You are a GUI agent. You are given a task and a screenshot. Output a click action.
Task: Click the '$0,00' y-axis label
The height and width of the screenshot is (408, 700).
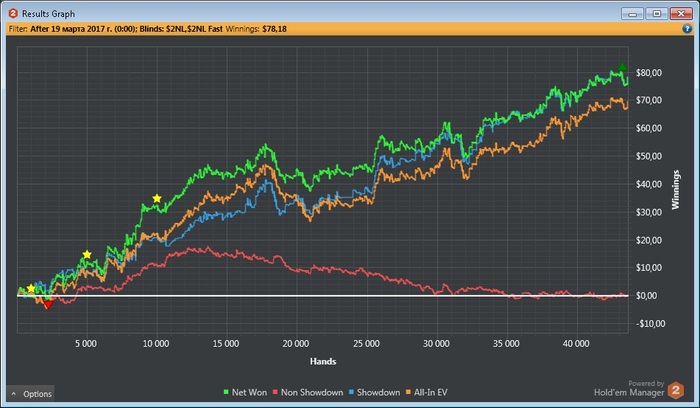click(646, 296)
